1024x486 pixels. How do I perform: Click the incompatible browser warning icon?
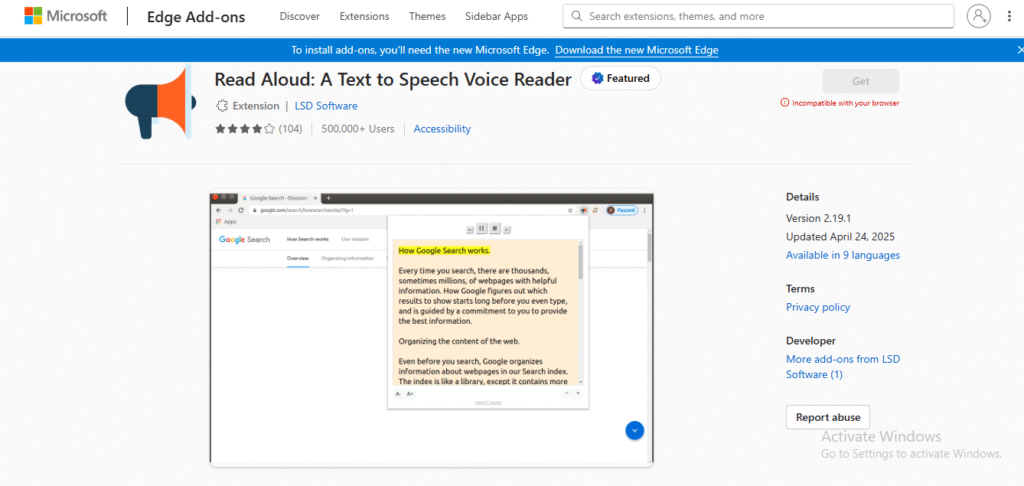(784, 103)
